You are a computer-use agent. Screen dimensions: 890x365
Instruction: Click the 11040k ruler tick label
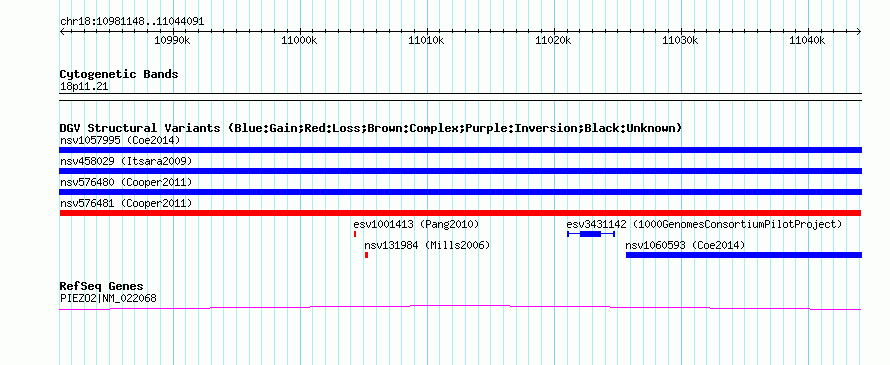tap(808, 40)
